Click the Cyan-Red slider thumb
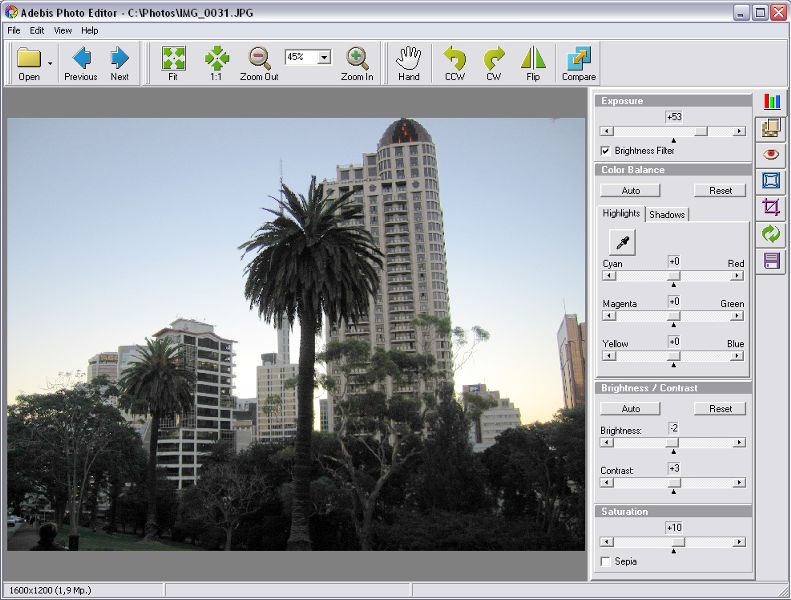The height and width of the screenshot is (600, 791). coord(674,276)
